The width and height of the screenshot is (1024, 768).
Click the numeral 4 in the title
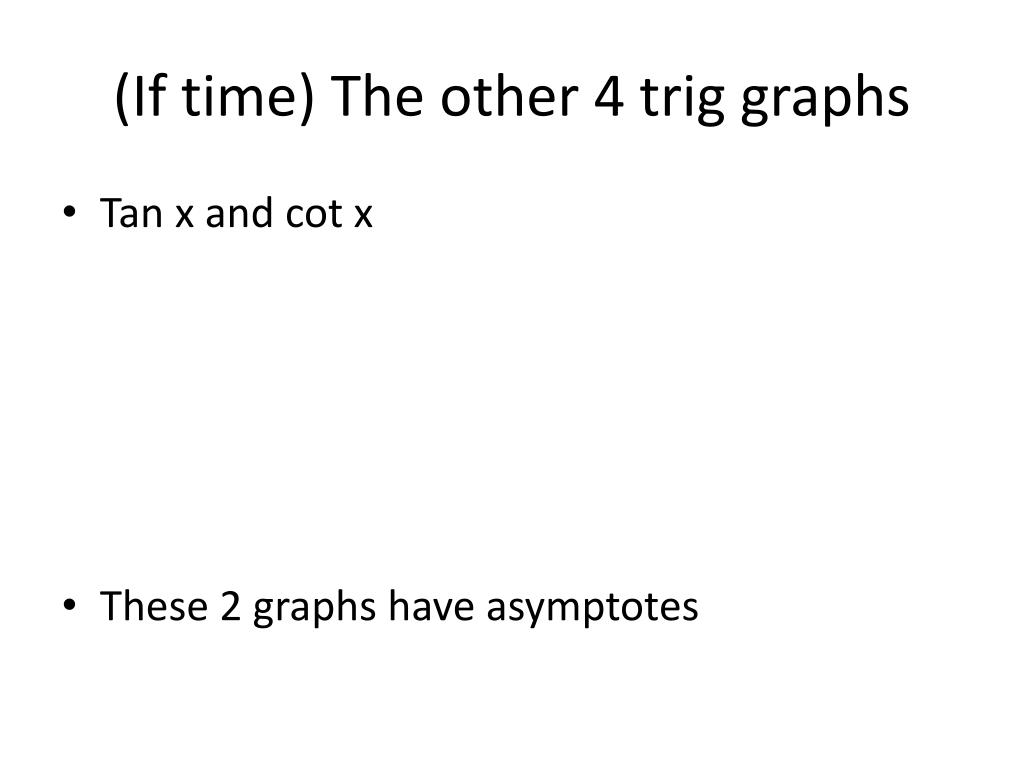coord(609,95)
